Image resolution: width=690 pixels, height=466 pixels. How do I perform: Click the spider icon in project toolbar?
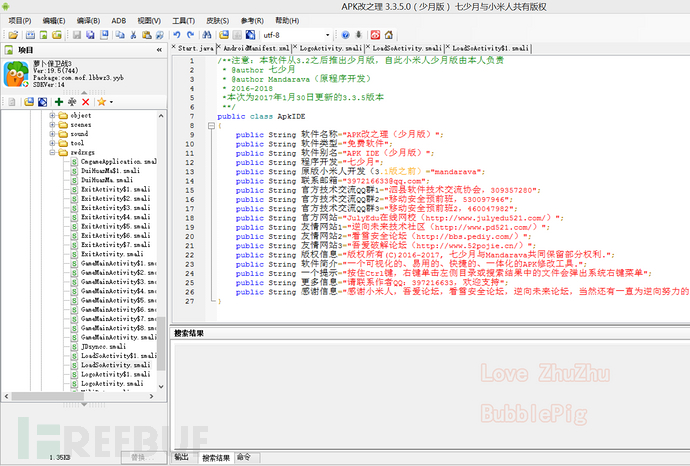pyautogui.click(x=72, y=102)
